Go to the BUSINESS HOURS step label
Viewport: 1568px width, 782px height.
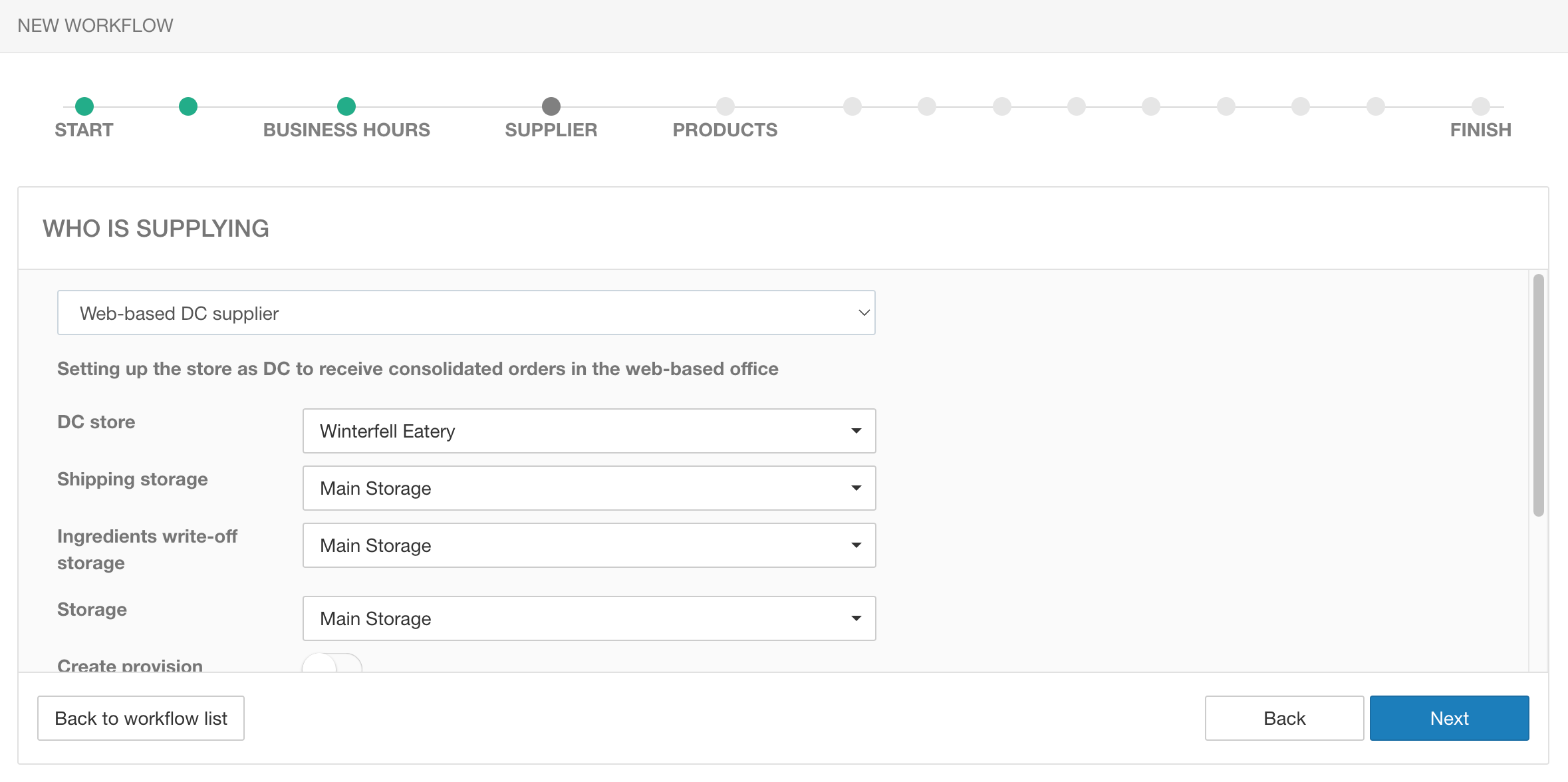346,130
